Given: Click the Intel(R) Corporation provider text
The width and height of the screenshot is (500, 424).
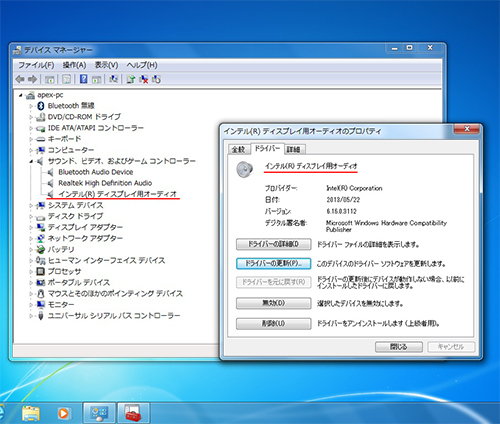Looking at the screenshot, I should pyautogui.click(x=354, y=188).
